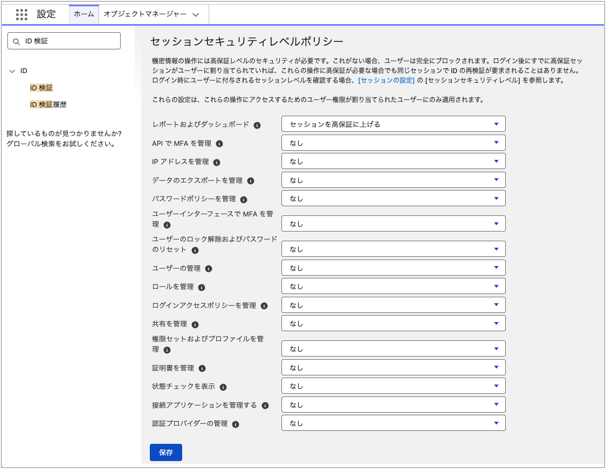Show info icon for ユーザーインターフェースで MFA を管理
The image size is (606, 469).
(x=167, y=225)
